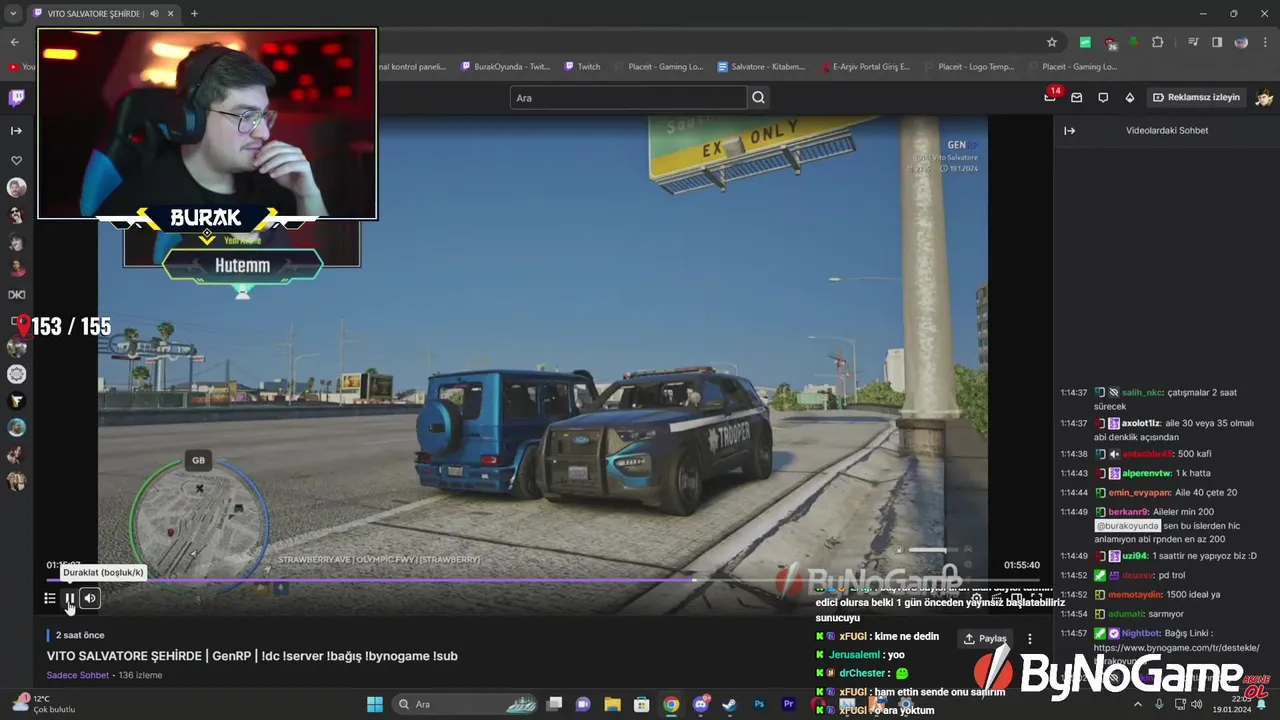1280x720 pixels.
Task: Open the BurakOyunda - Twit... bookmark
Action: pyautogui.click(x=506, y=67)
